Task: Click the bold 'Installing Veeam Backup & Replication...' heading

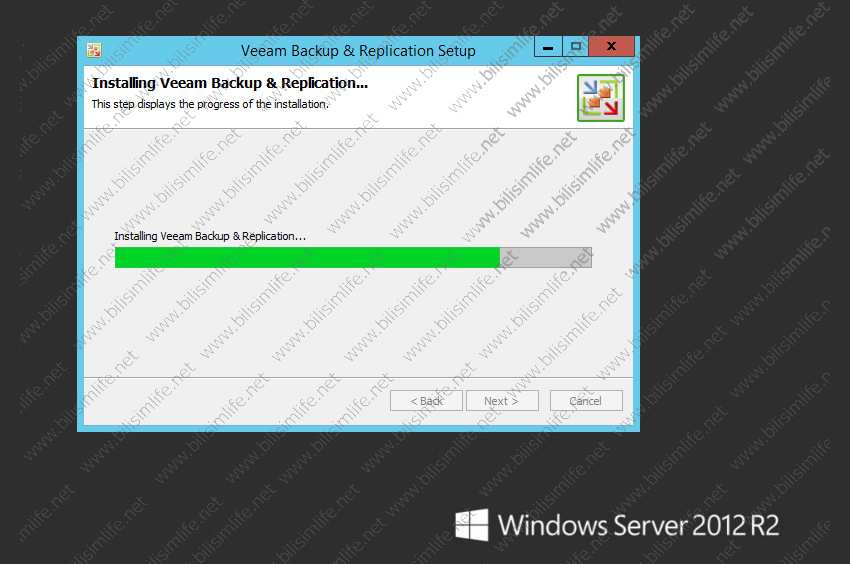Action: [x=230, y=83]
